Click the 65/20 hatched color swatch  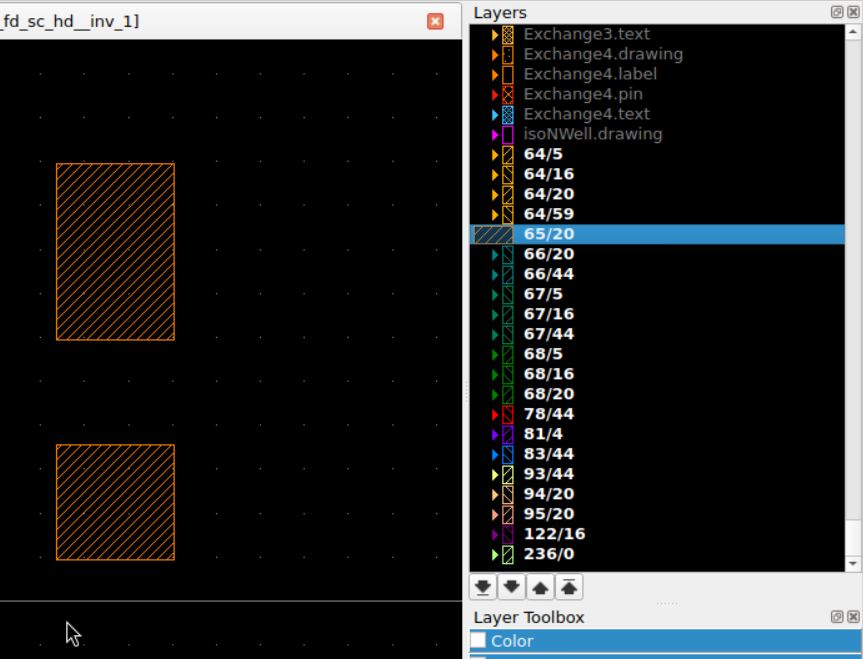click(493, 234)
